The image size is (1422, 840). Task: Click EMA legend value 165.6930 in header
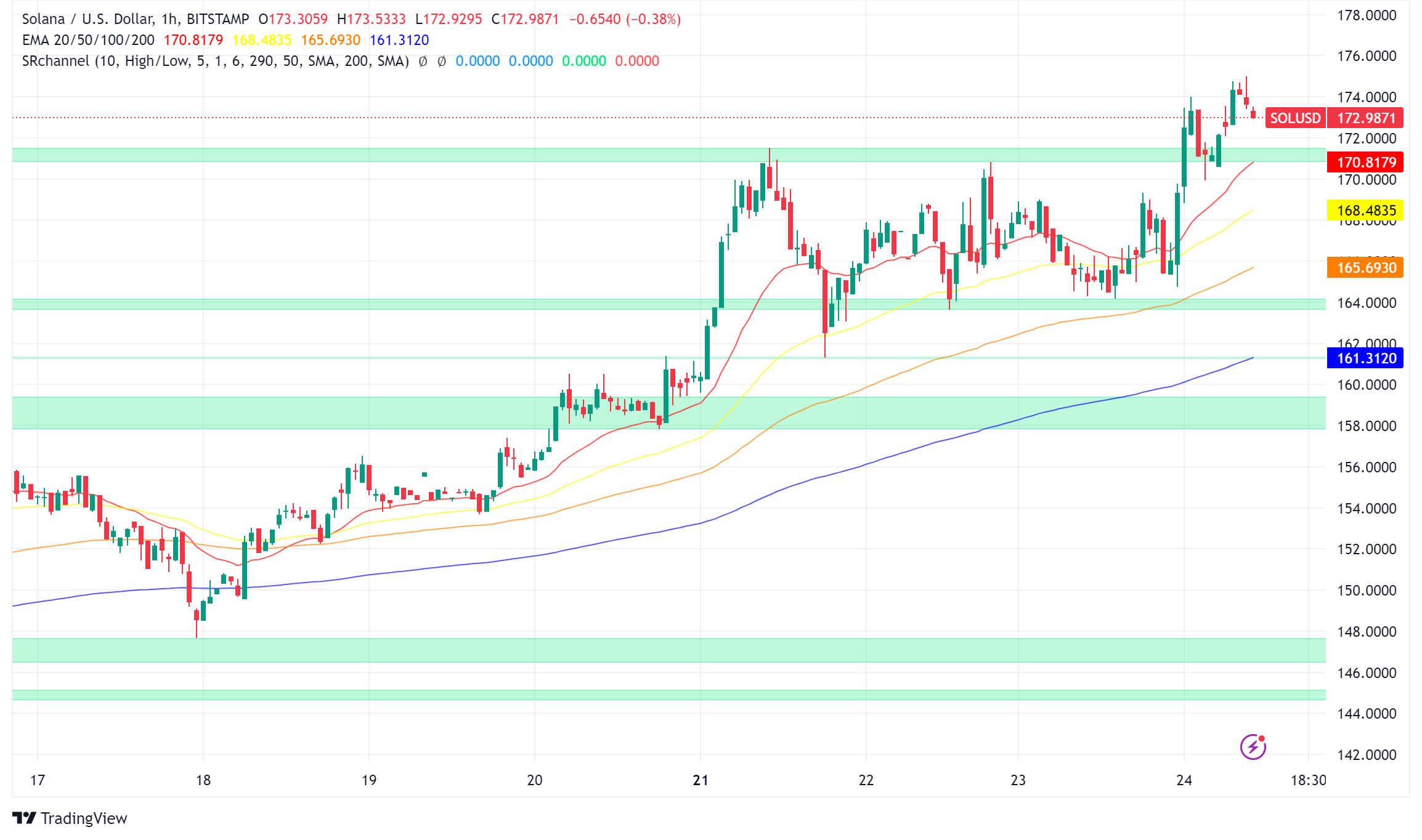pyautogui.click(x=331, y=40)
